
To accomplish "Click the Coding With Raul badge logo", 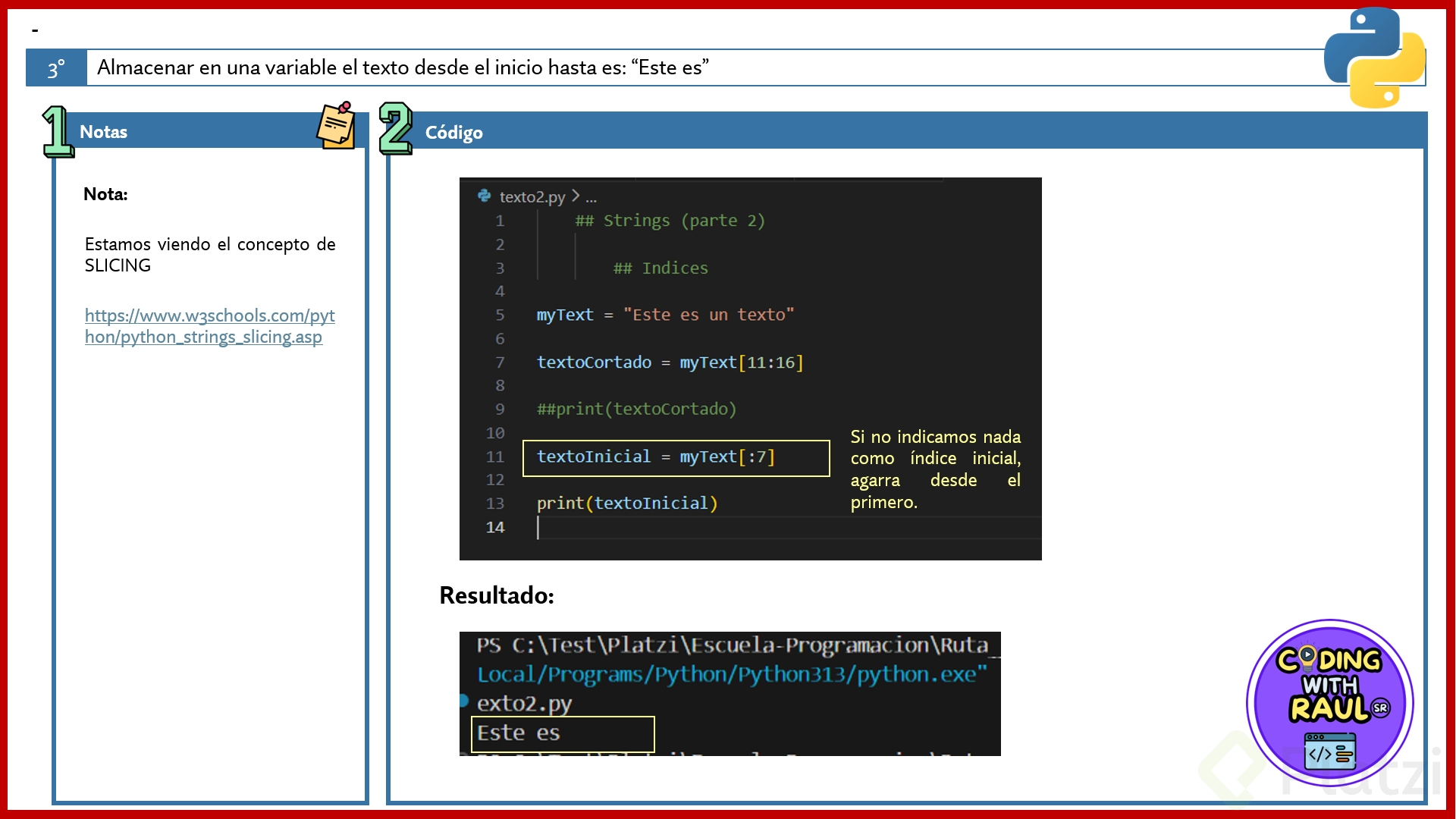I will coord(1329,703).
